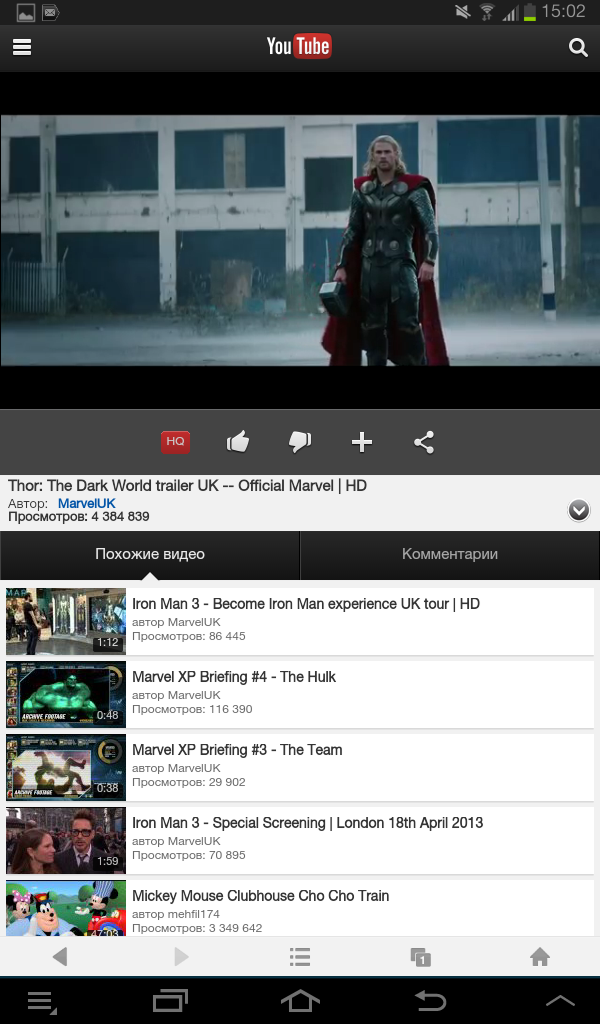
Task: Open browser bookmarks list icon
Action: click(300, 957)
